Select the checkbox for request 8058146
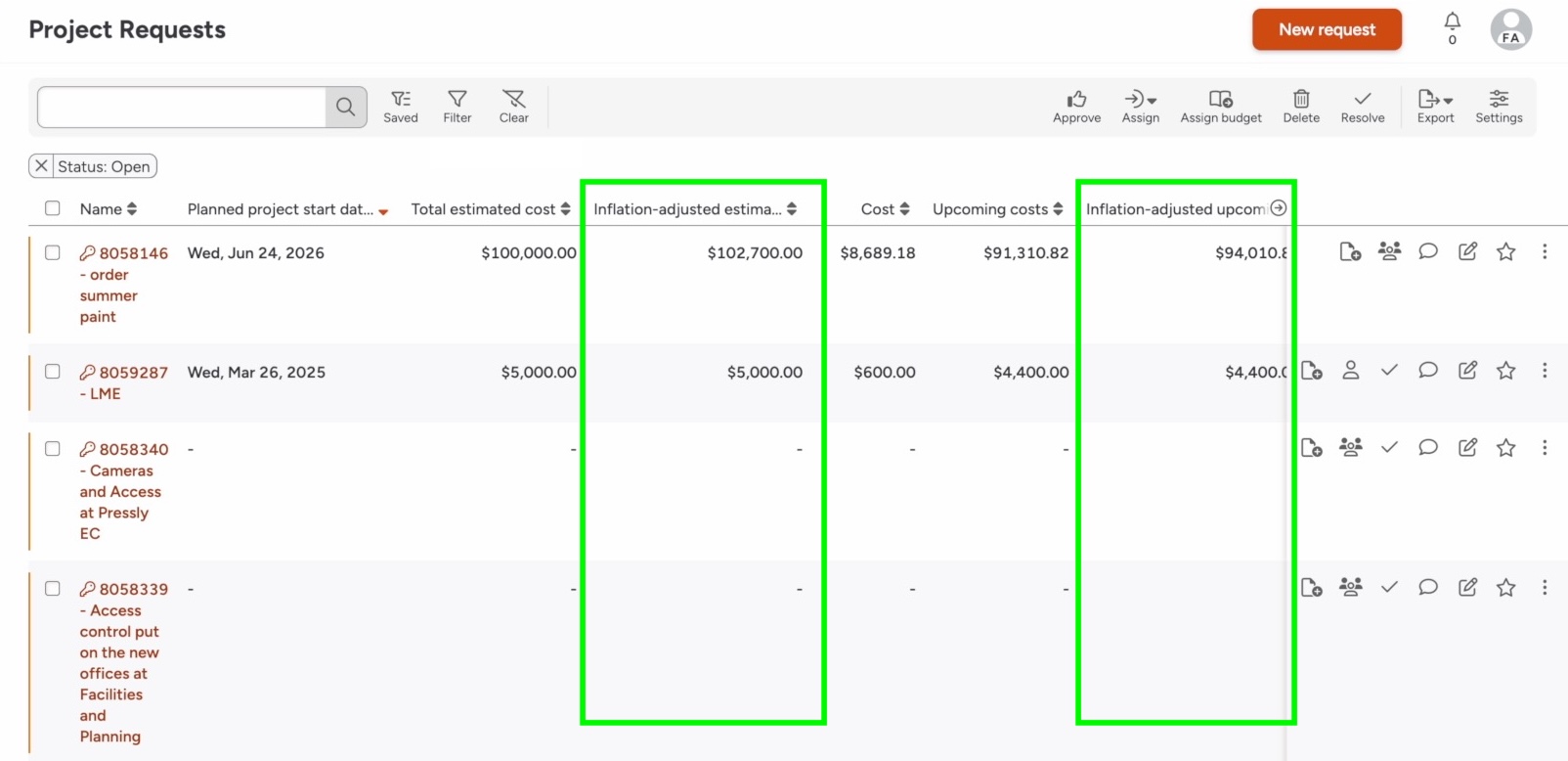Viewport: 1568px width, 761px height. point(53,252)
